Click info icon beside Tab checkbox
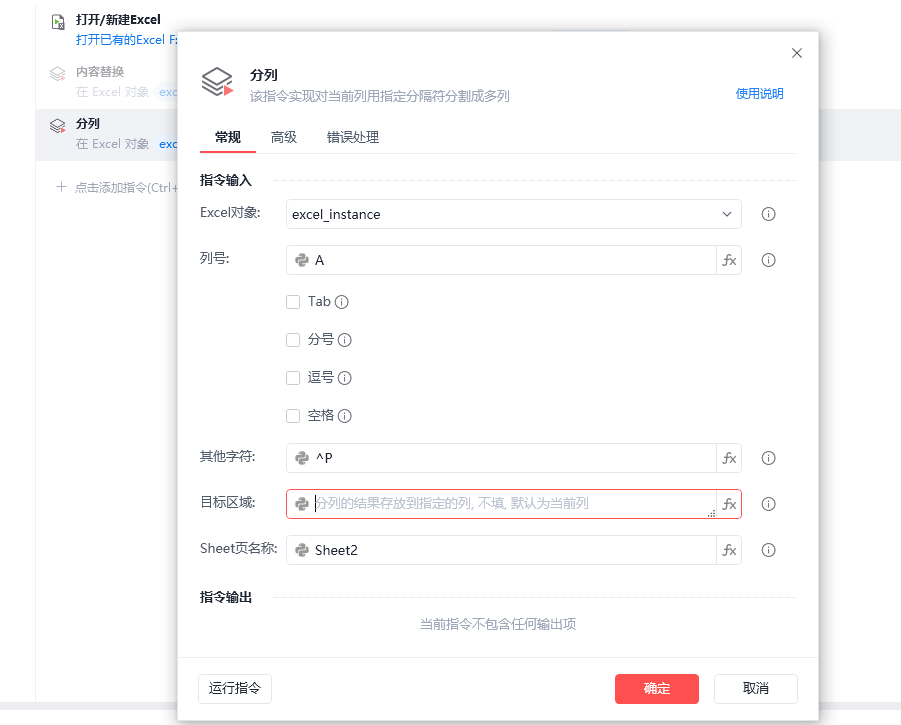This screenshot has height=725, width=901. coord(341,302)
